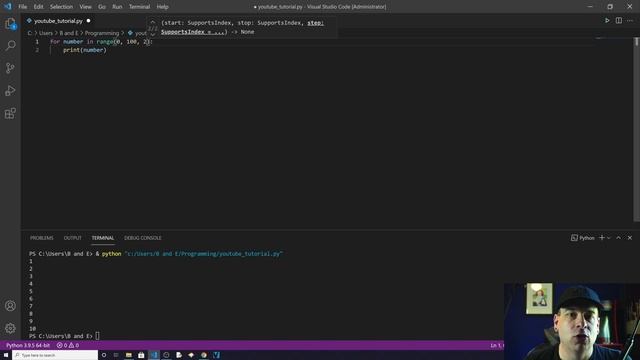The image size is (640, 360).
Task: Open the Search view in activity bar
Action: 10,45
